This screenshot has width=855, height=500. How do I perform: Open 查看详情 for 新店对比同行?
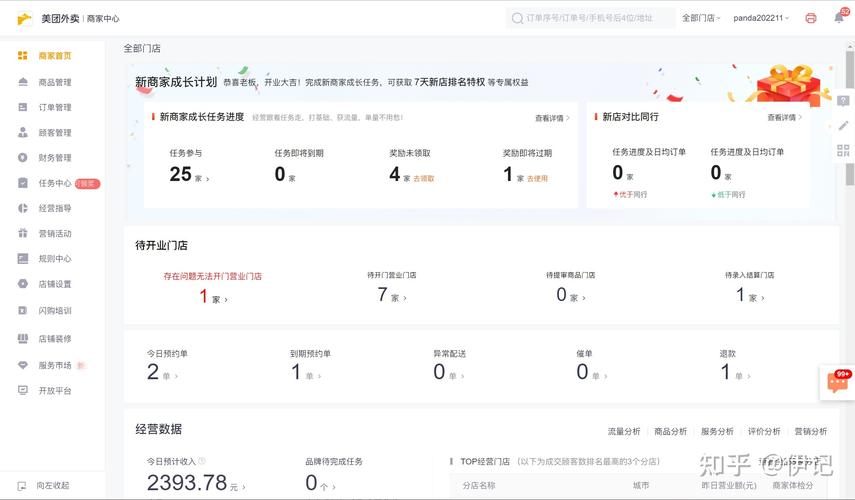coord(784,117)
